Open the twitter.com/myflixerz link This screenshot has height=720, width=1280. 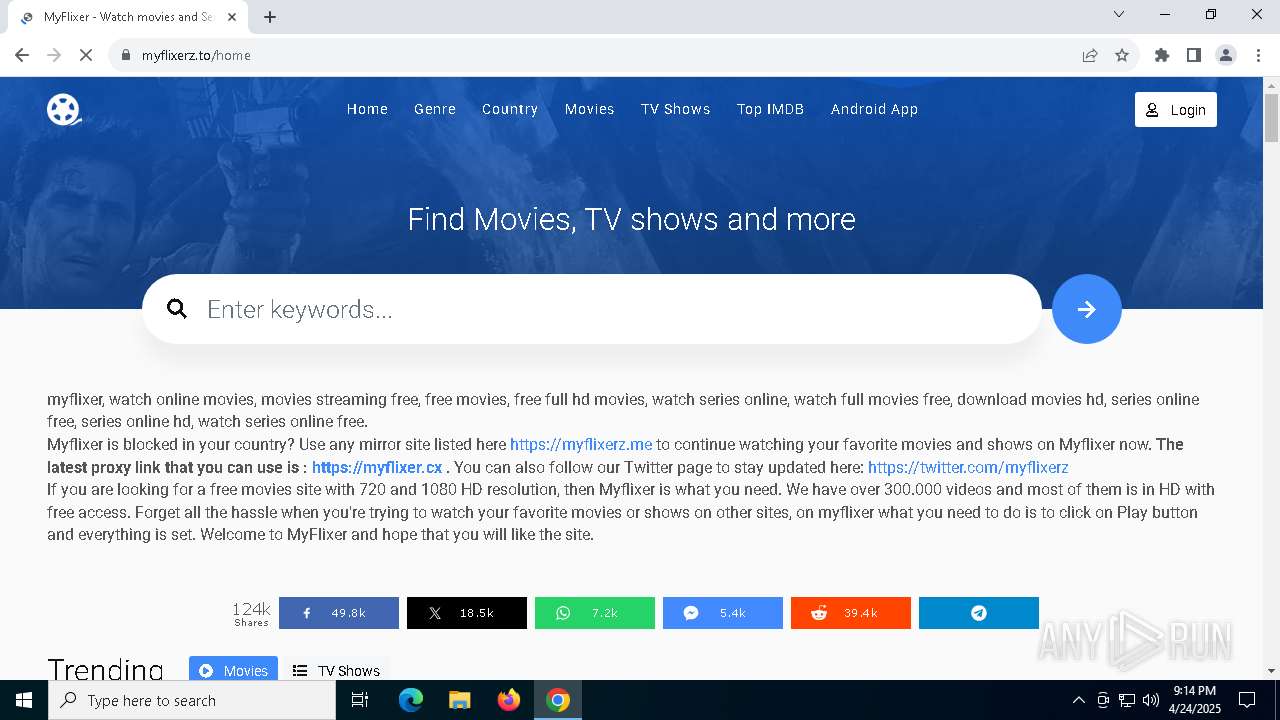point(968,467)
